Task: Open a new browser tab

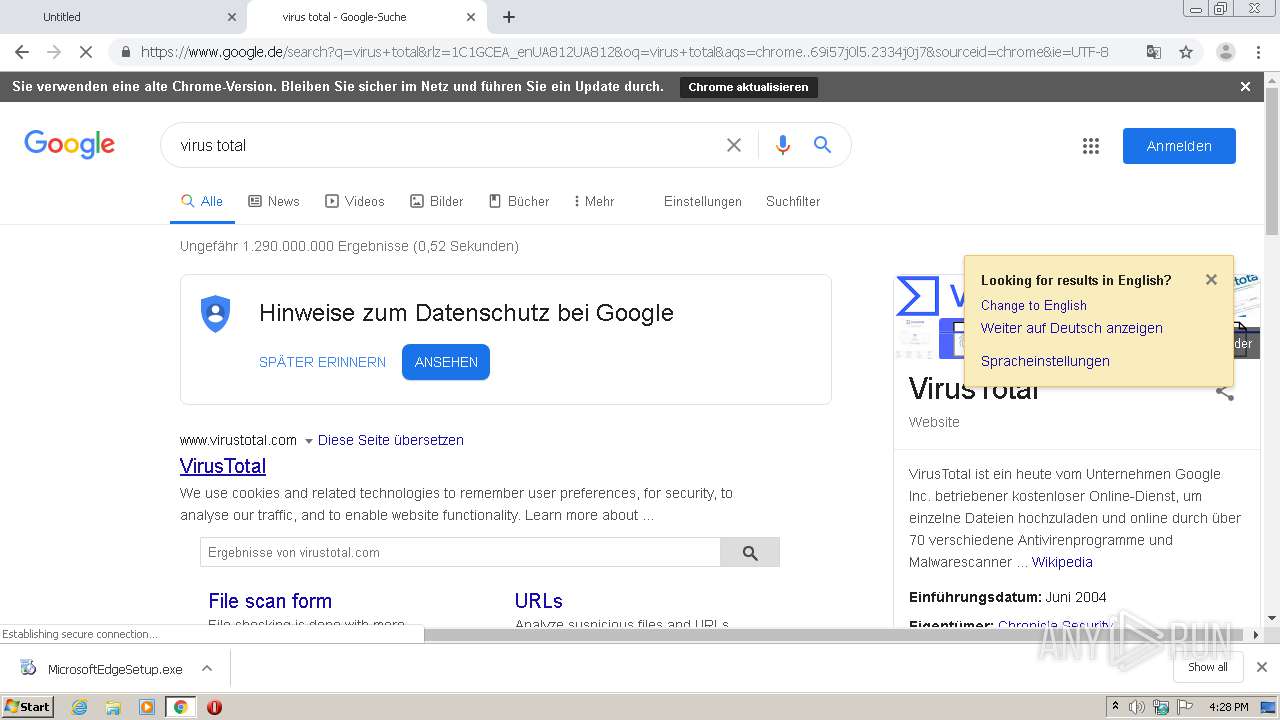Action: [x=509, y=17]
